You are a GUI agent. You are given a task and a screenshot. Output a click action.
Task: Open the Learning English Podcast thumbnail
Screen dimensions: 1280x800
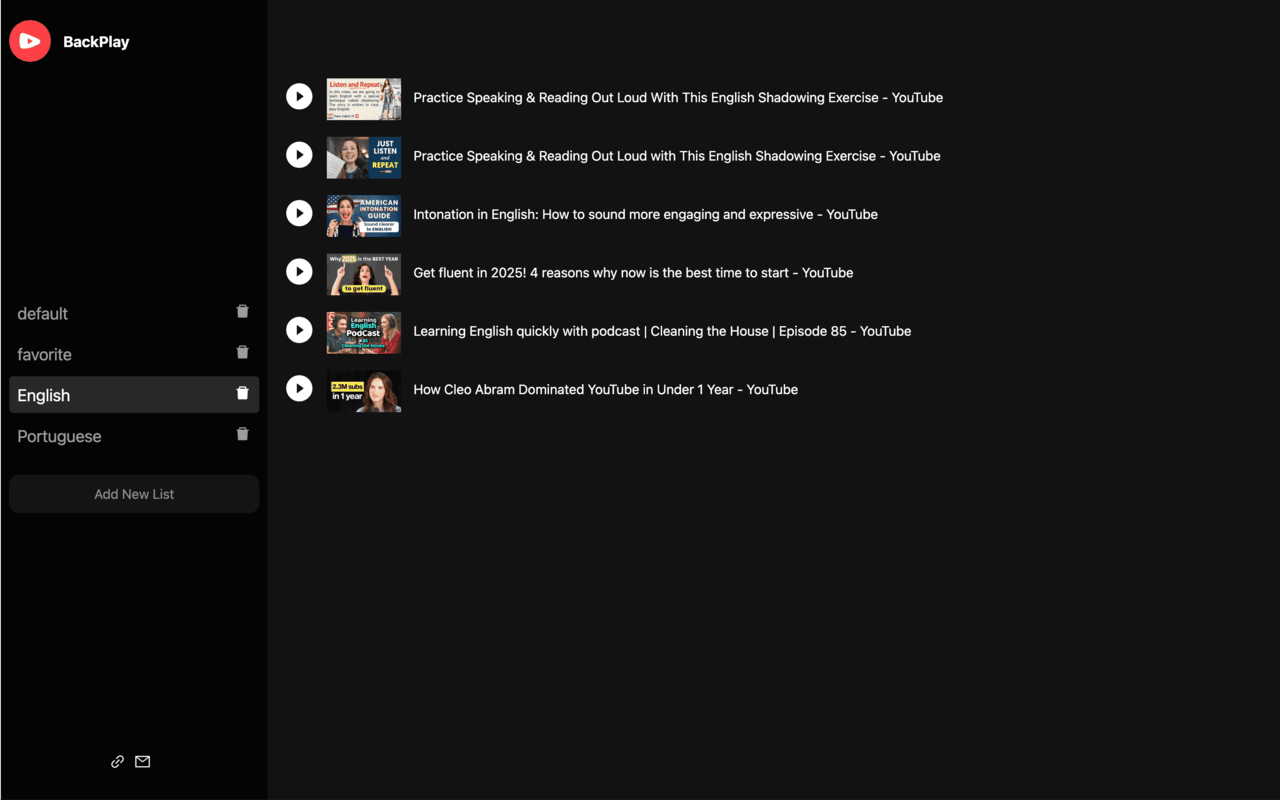pyautogui.click(x=364, y=333)
